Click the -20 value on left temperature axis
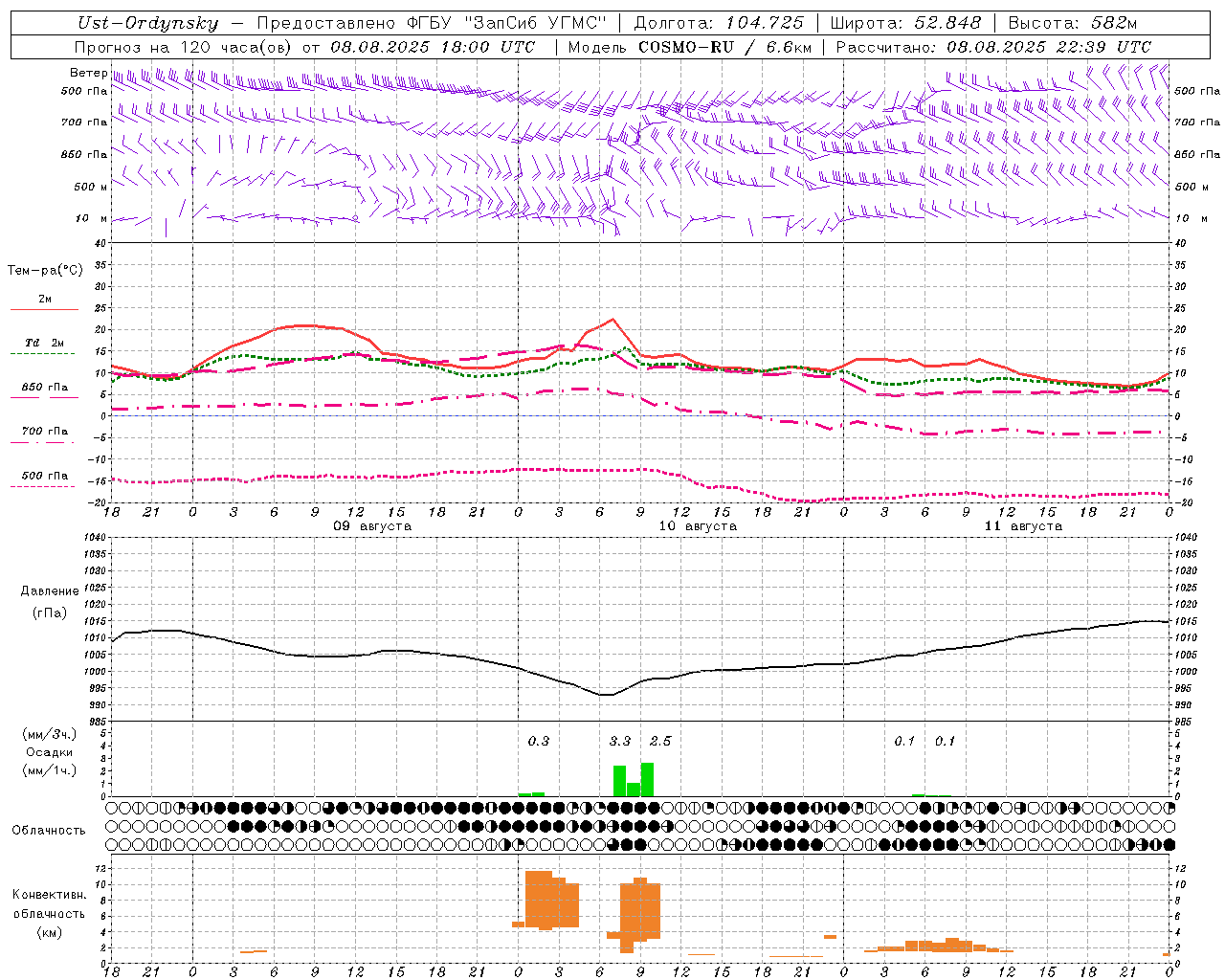Screen dimensions: 1225x980 99,502
